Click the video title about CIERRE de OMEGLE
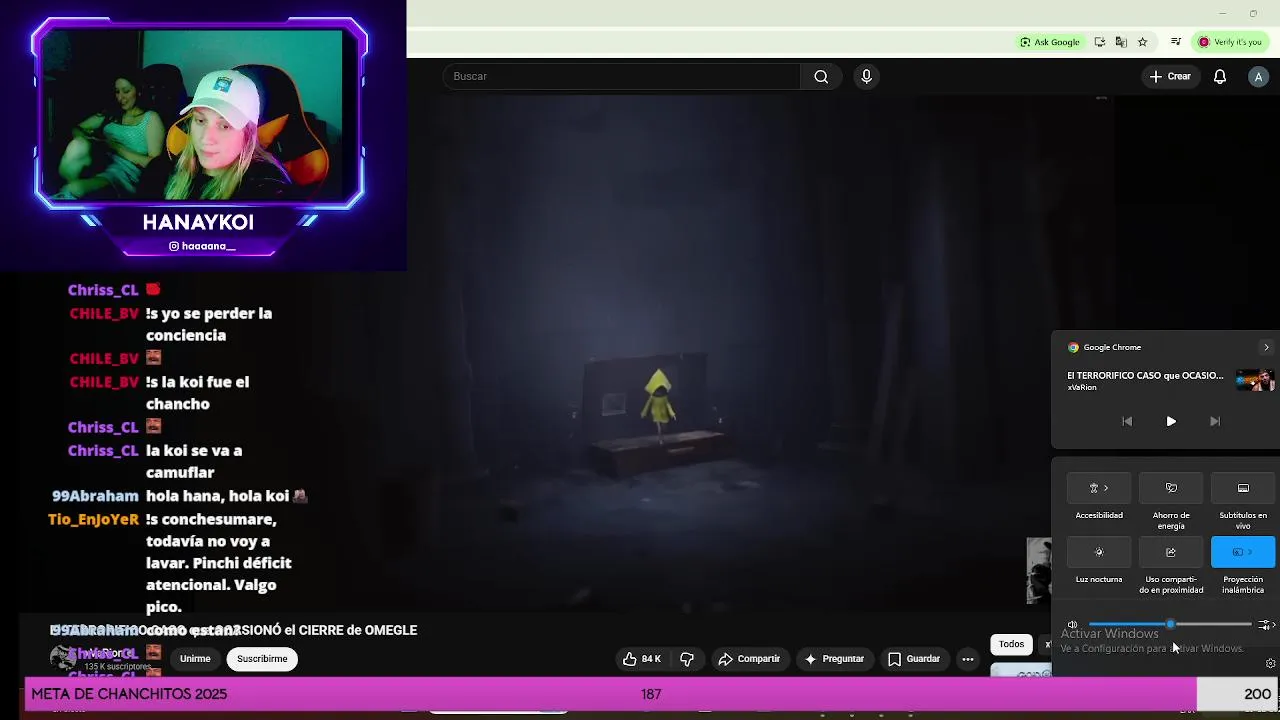 pos(233,630)
